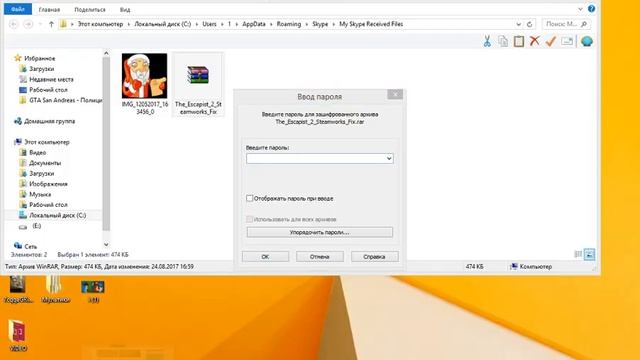The image size is (640, 360).
Task: Open the File ribbon tab
Action: click(18, 9)
